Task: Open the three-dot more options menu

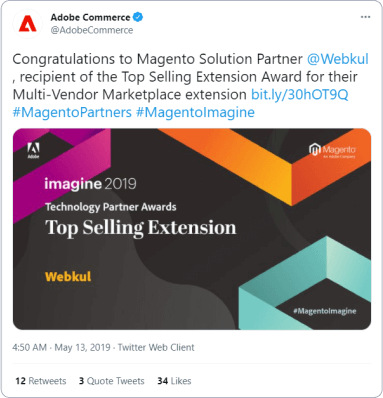Action: [x=365, y=17]
